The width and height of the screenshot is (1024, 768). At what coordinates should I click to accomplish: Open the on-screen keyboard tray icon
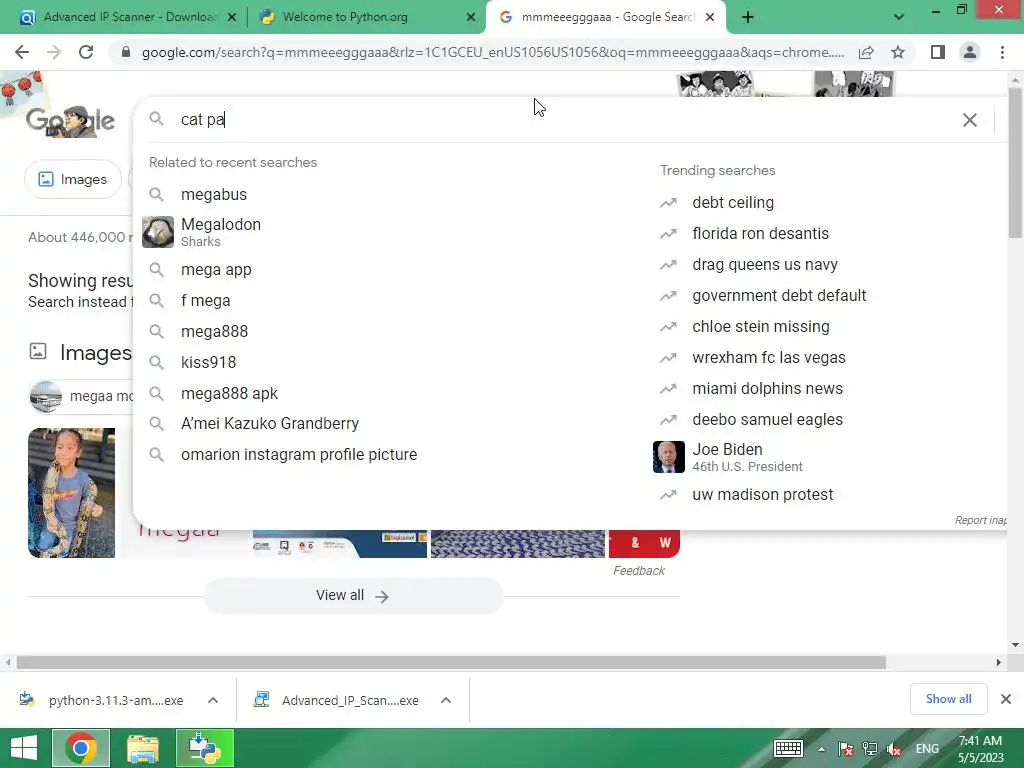click(788, 748)
